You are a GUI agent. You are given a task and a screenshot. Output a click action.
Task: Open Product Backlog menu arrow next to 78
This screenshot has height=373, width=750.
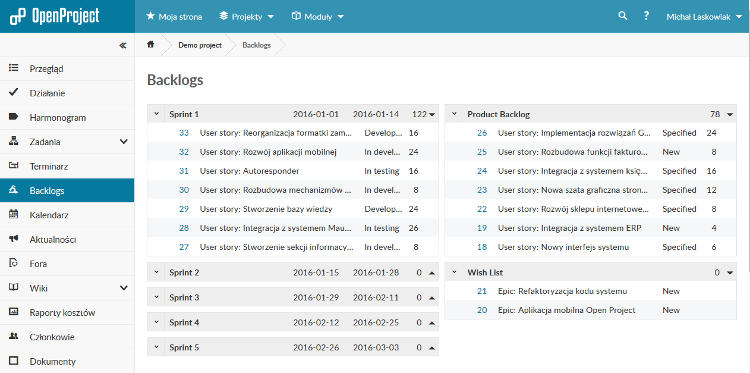[x=729, y=115]
